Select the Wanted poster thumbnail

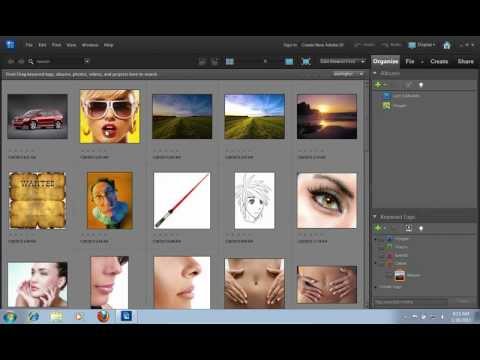[x=37, y=200]
